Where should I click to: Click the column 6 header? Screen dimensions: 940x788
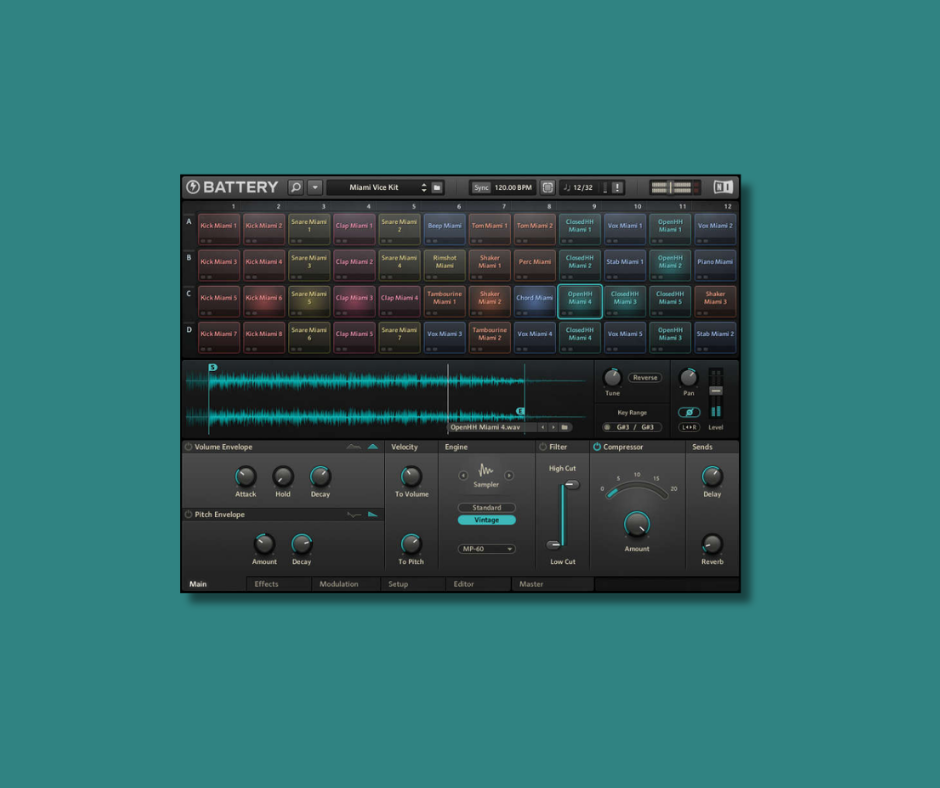[x=459, y=206]
